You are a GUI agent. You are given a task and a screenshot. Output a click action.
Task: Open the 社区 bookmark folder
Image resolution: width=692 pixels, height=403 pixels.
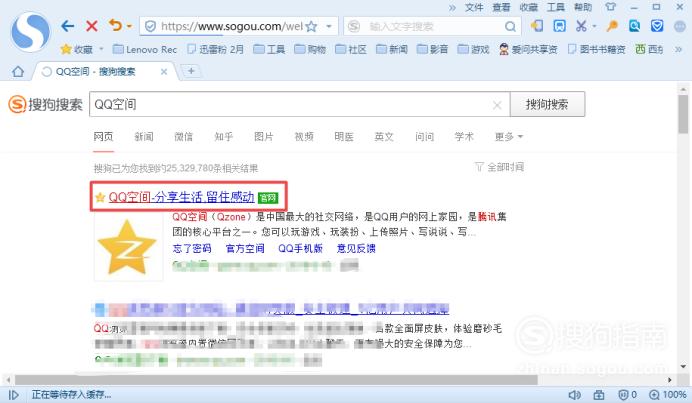[351, 49]
